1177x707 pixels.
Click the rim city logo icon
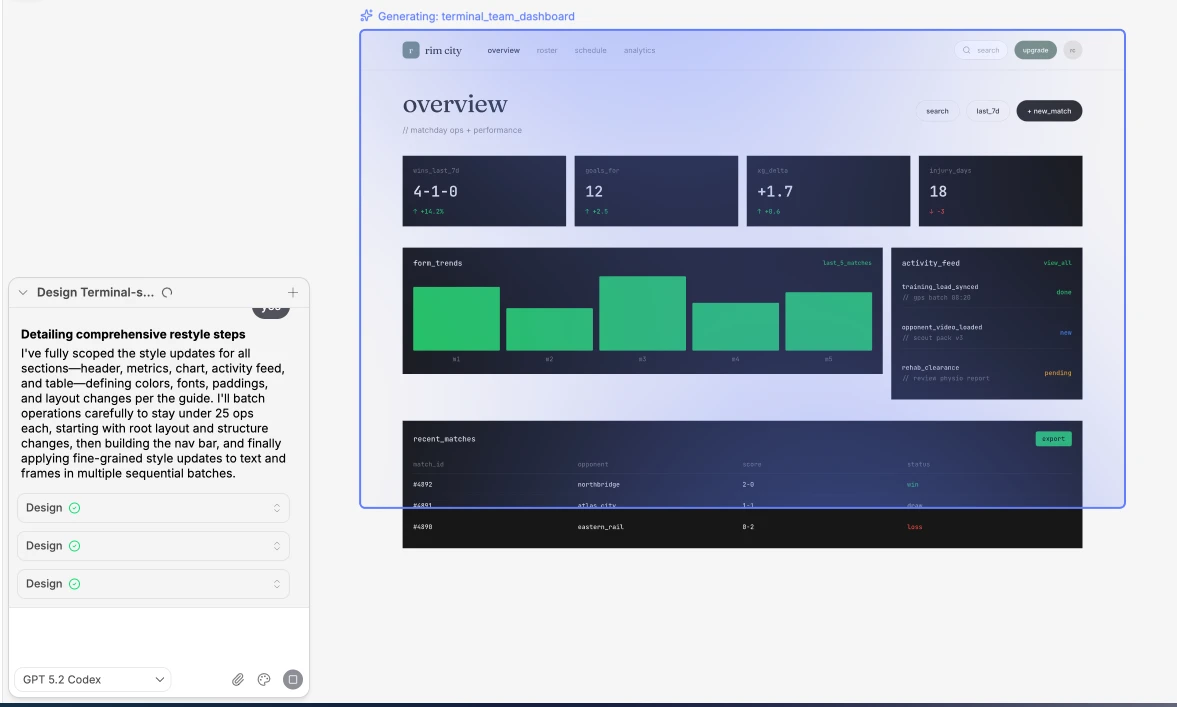(x=411, y=50)
